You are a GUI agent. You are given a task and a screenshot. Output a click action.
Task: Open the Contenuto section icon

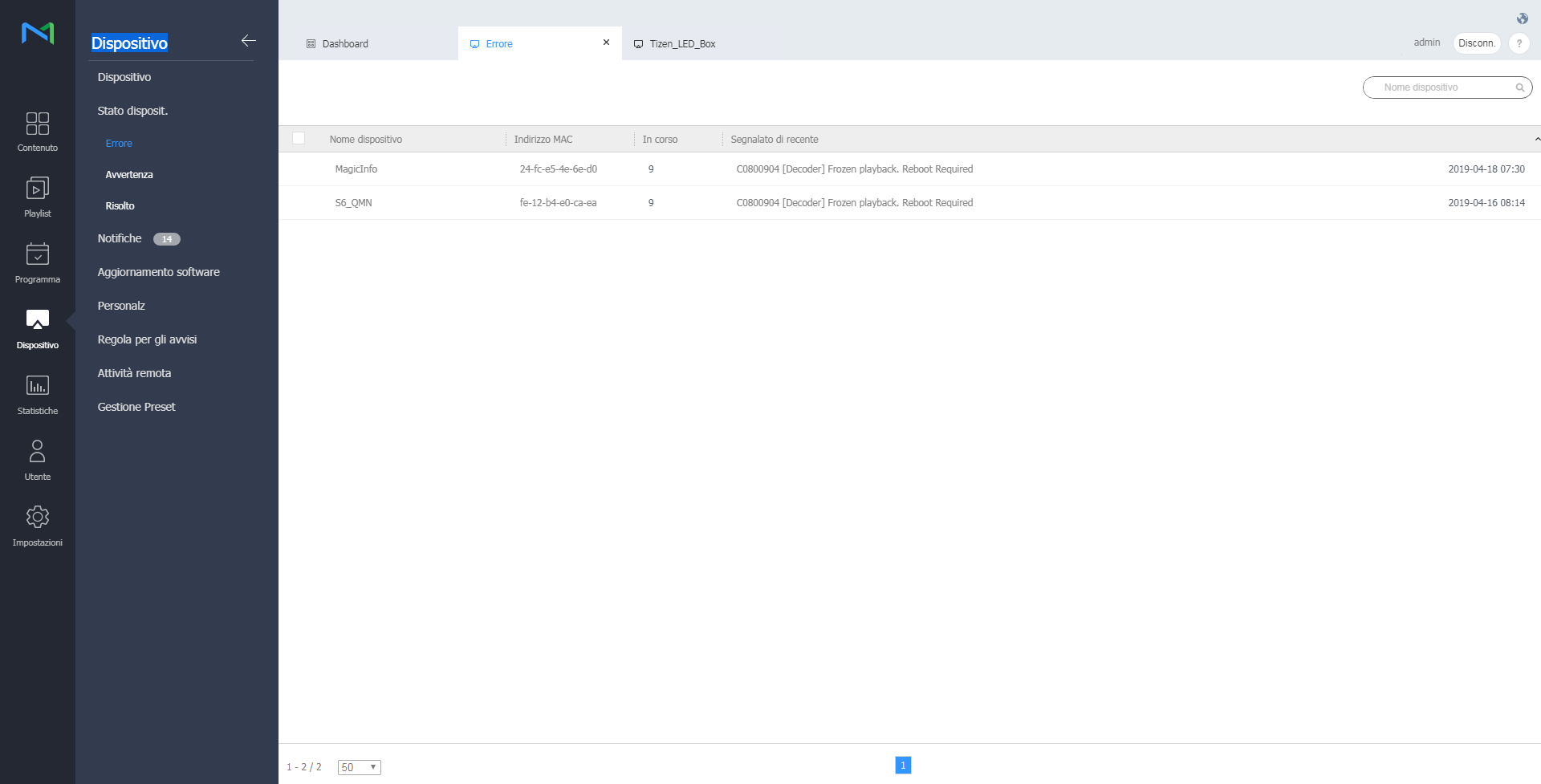(37, 124)
